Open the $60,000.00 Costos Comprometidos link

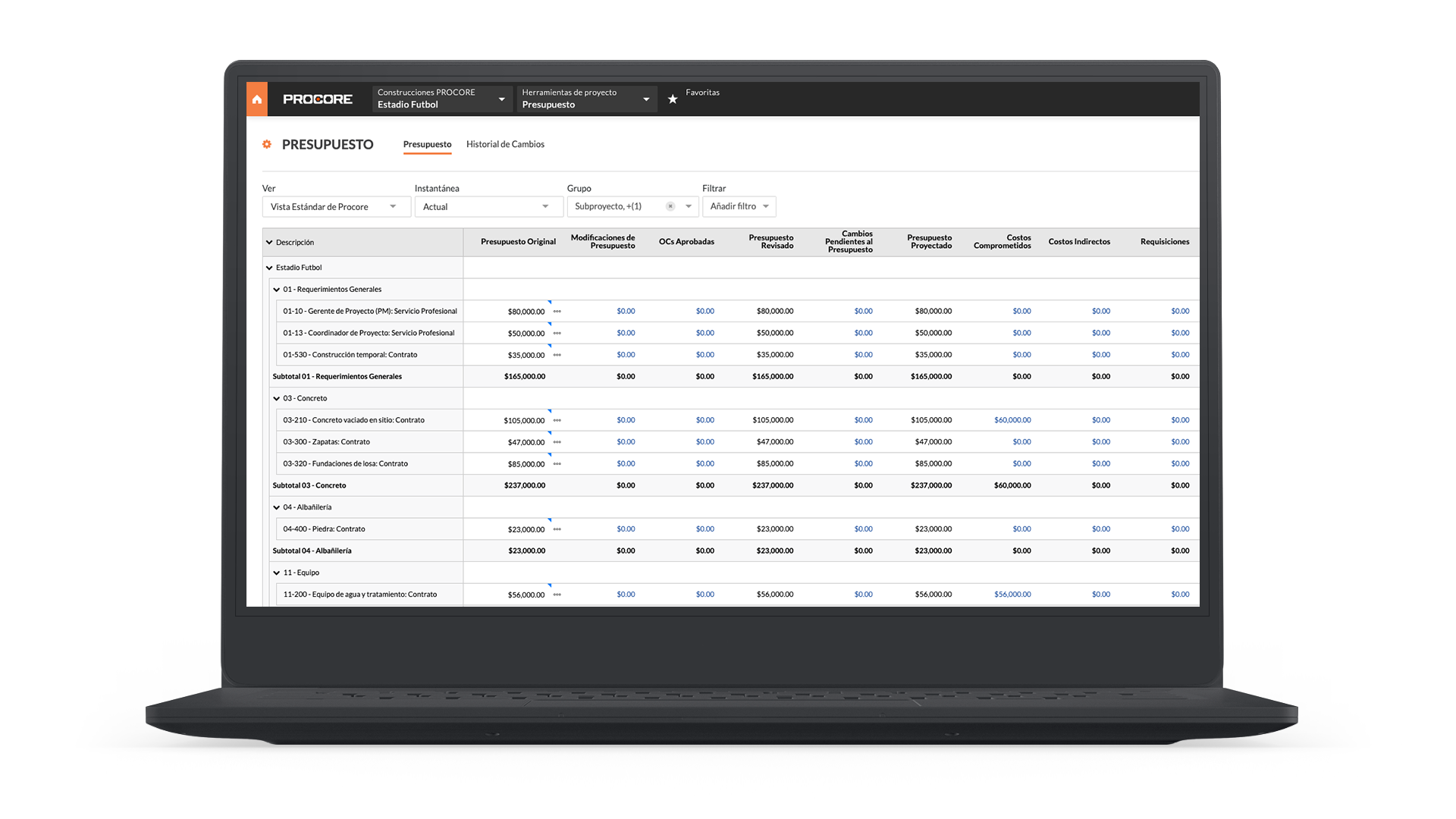coord(1012,420)
